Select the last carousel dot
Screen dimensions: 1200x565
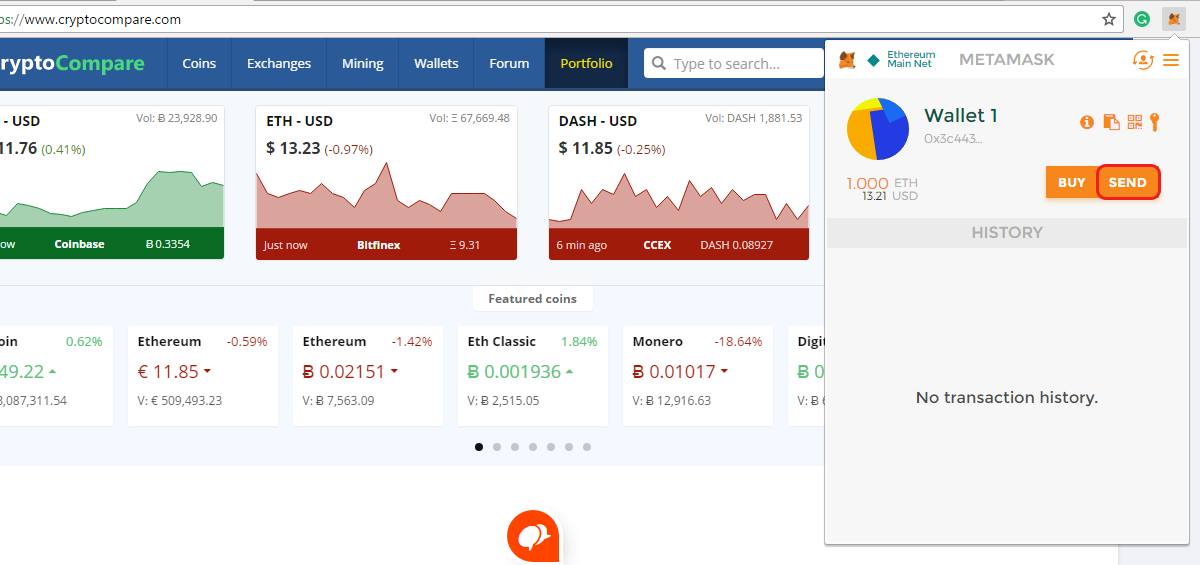coord(587,447)
